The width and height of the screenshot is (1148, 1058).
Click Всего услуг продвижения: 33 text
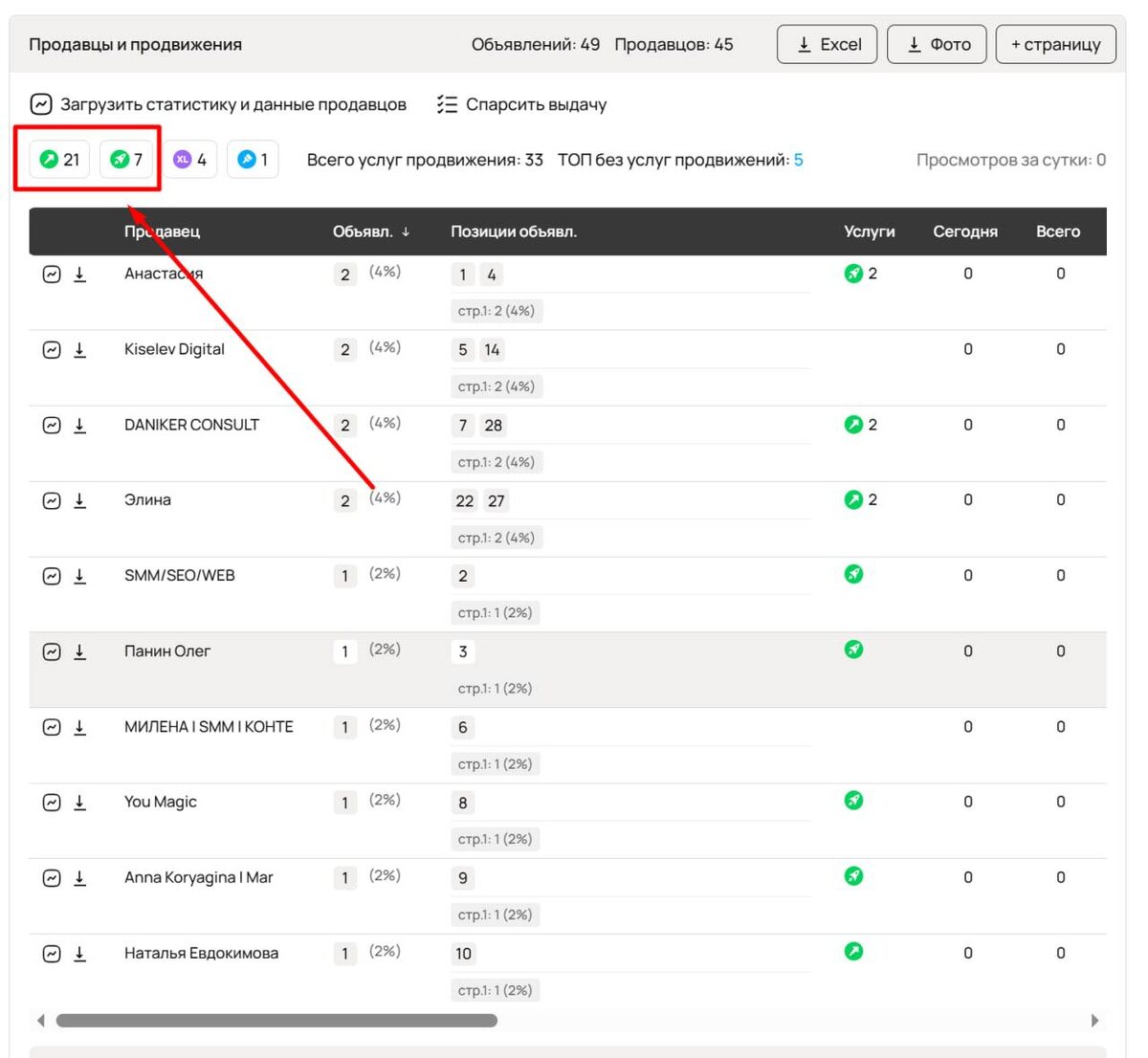point(425,160)
